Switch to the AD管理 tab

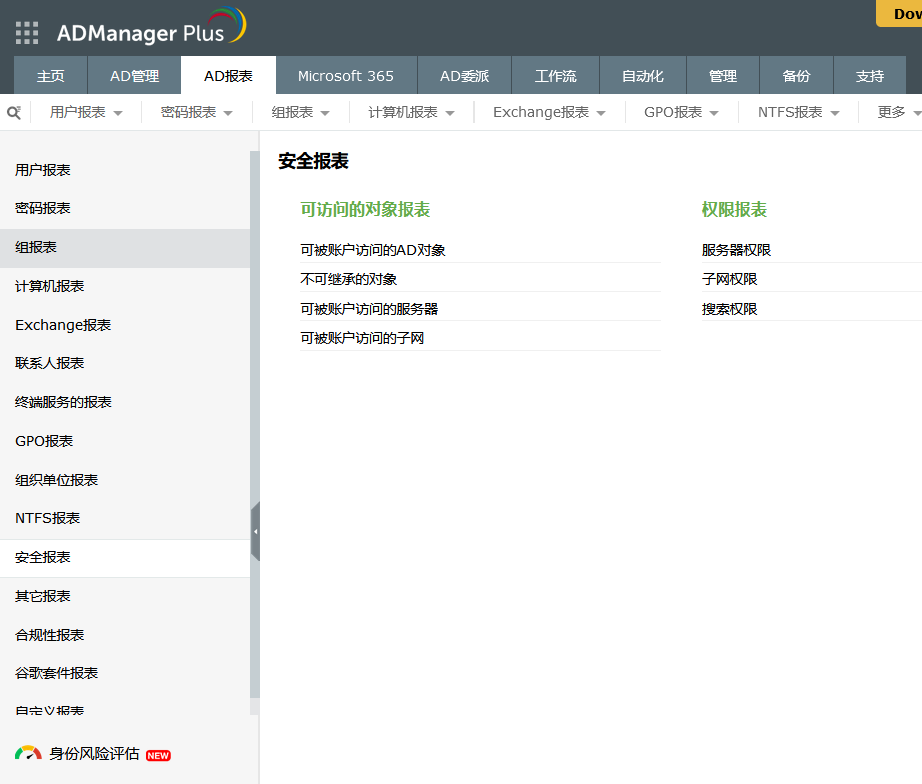(134, 76)
